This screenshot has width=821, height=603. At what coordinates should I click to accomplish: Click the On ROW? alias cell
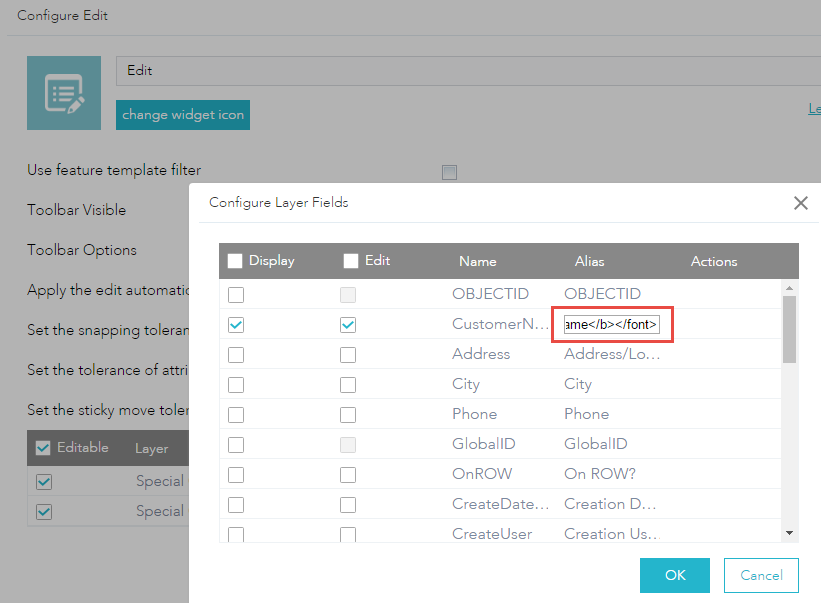(600, 474)
